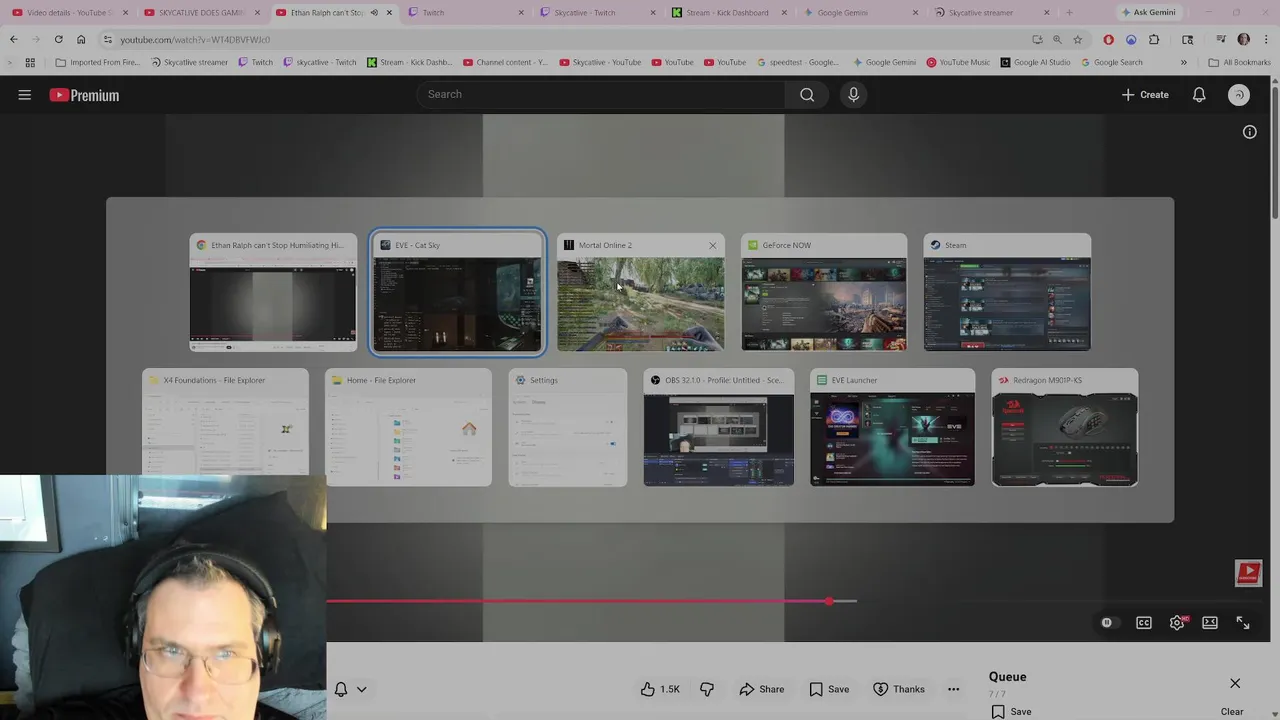Toggle autoplay switch in player
The image size is (1280, 720).
tap(1107, 622)
